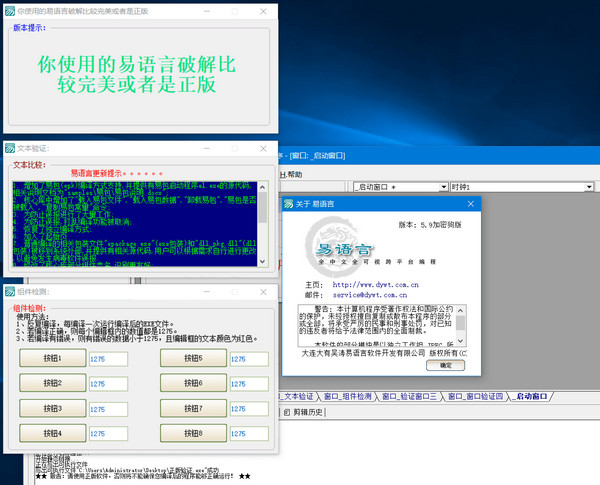The image size is (600, 485).
Task: Open the http://www.dywt.com.cn homepage link
Action: [375, 285]
